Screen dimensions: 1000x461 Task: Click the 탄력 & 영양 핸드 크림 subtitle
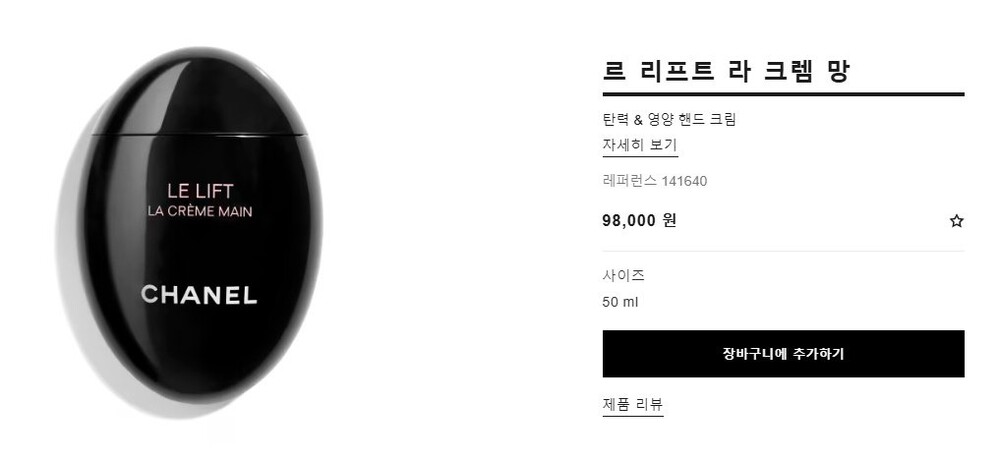pos(669,120)
